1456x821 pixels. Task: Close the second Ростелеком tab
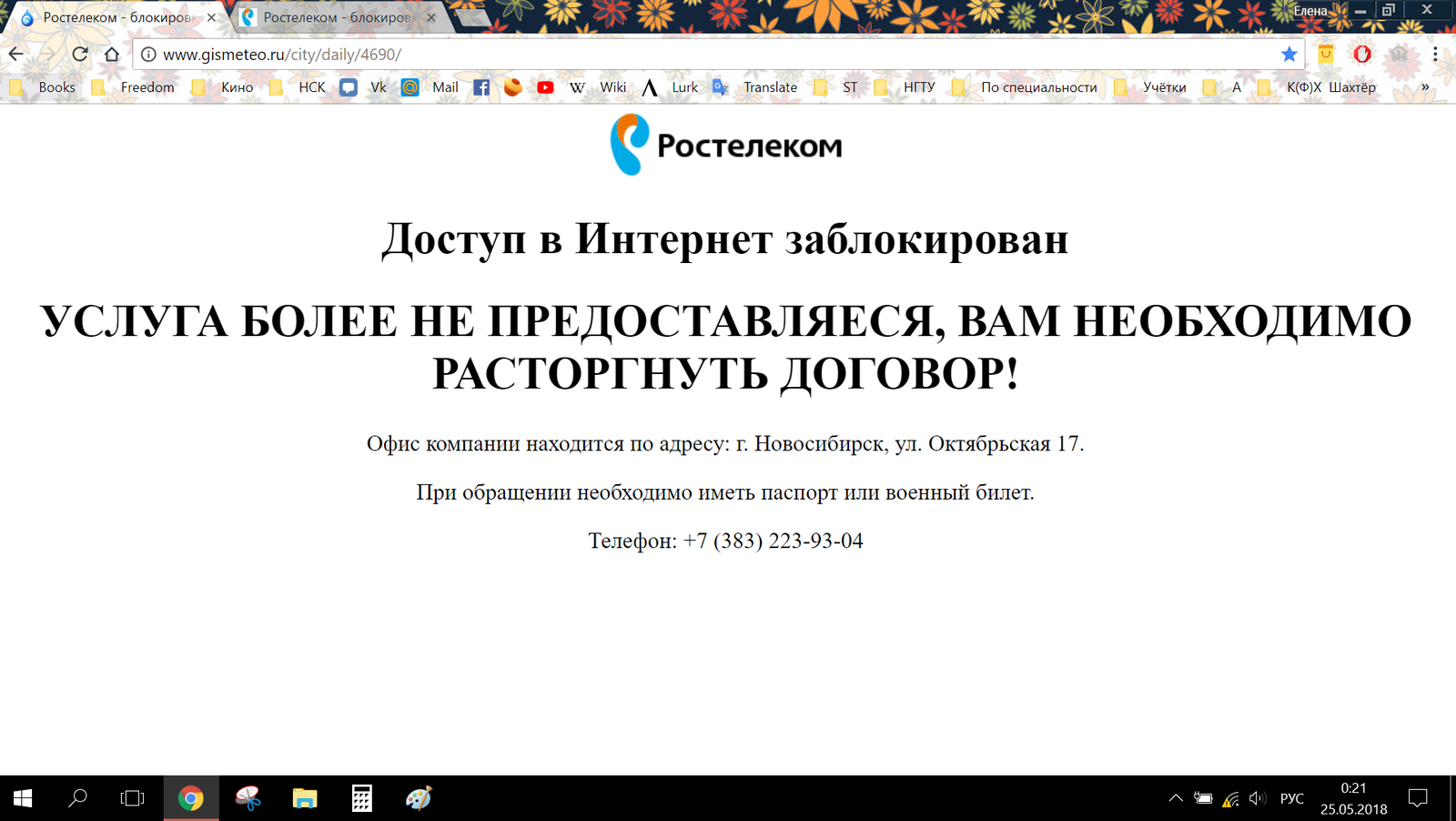pyautogui.click(x=431, y=17)
